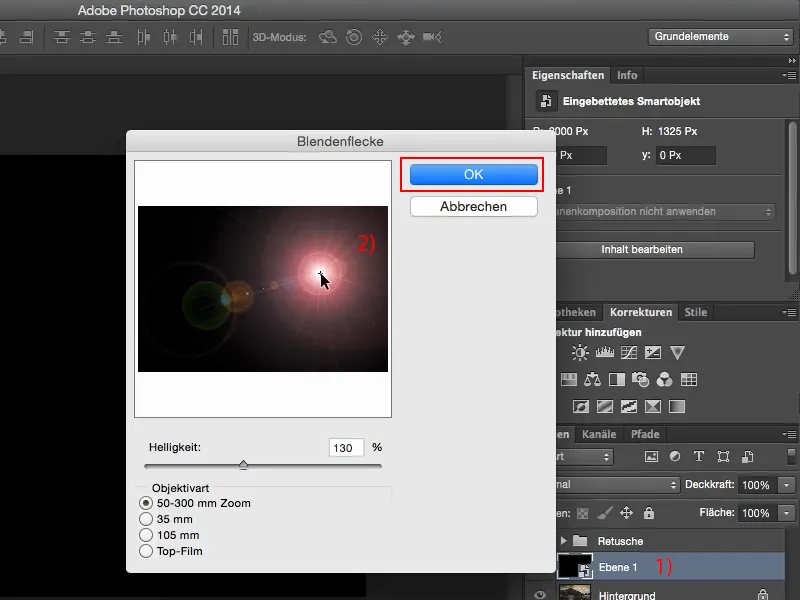Screen dimensions: 800x600
Task: Select the 105 mm lens radio button
Action: [x=147, y=535]
